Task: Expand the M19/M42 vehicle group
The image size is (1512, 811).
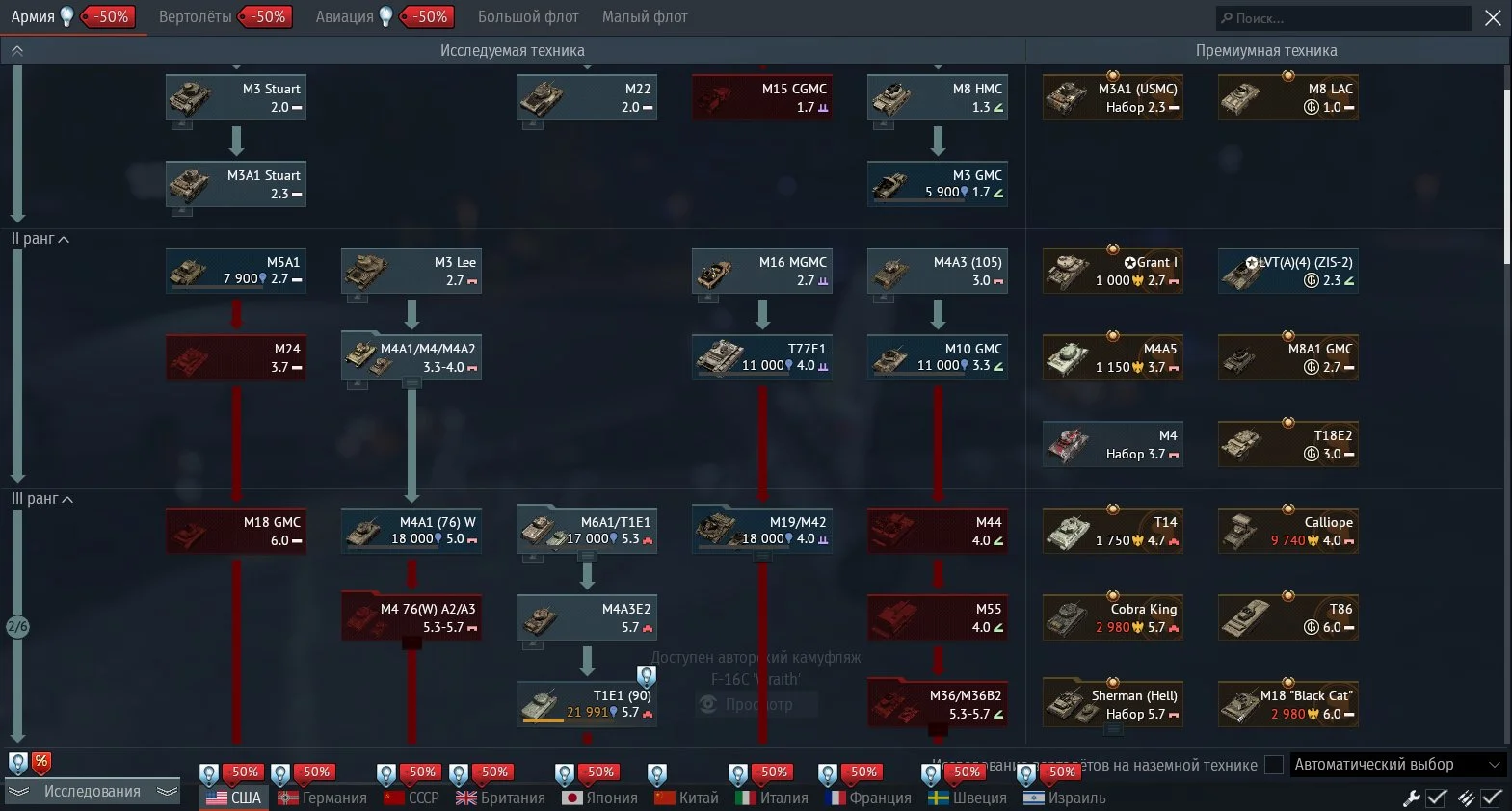Action: [762, 557]
